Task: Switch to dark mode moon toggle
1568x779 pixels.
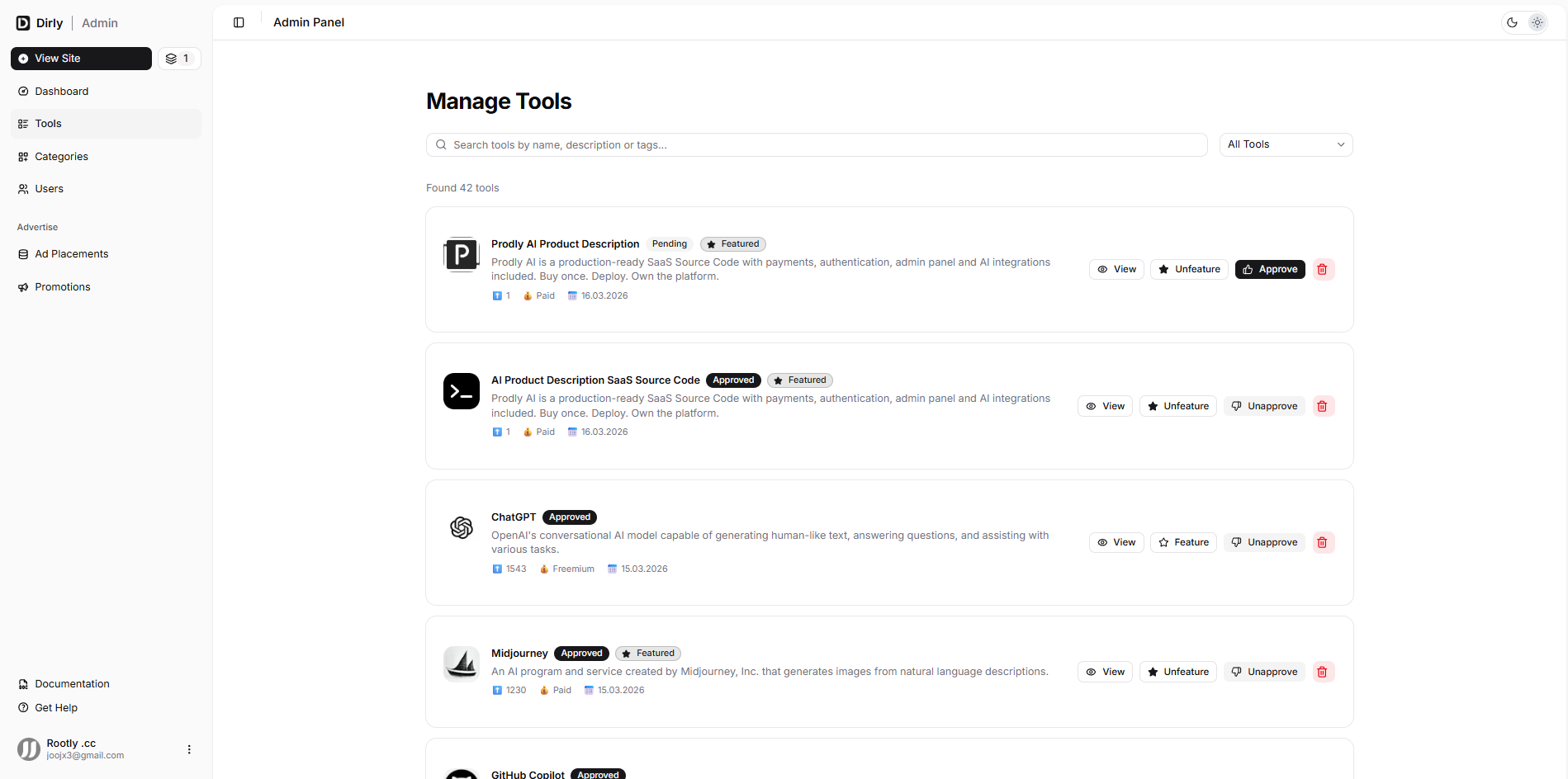Action: (1512, 22)
